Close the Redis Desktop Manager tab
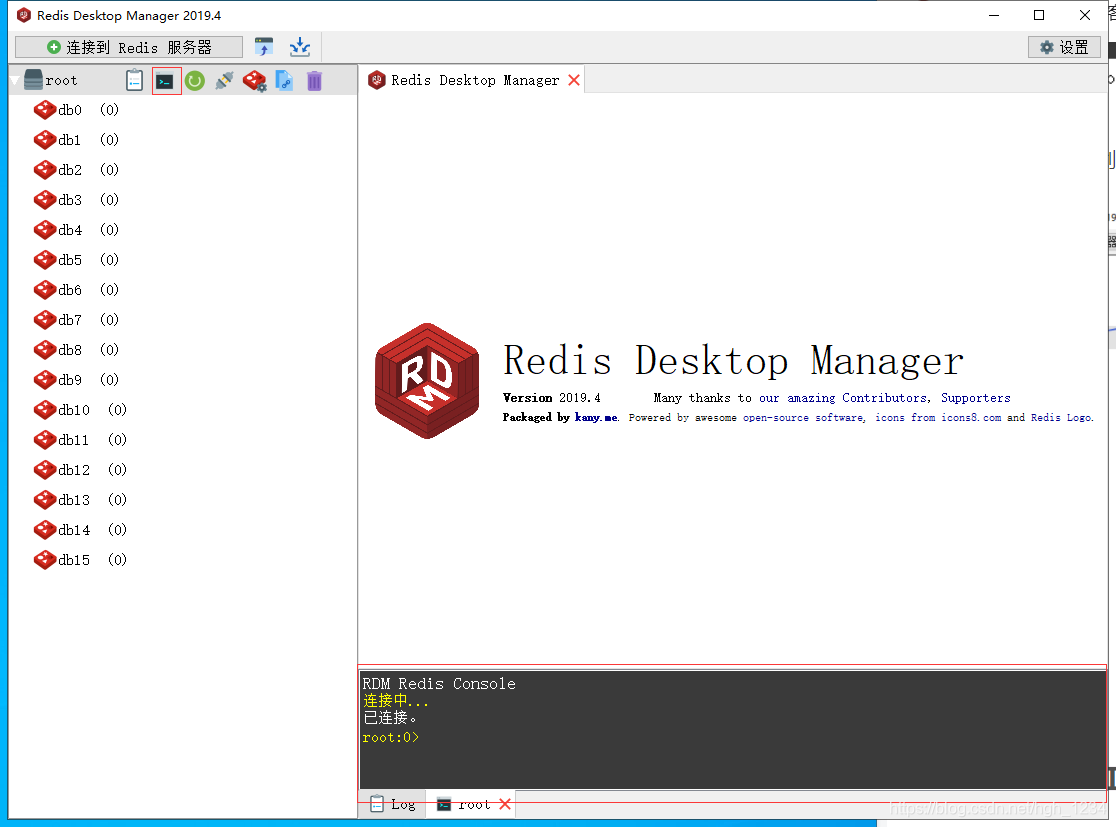The height and width of the screenshot is (827, 1116). click(x=574, y=80)
